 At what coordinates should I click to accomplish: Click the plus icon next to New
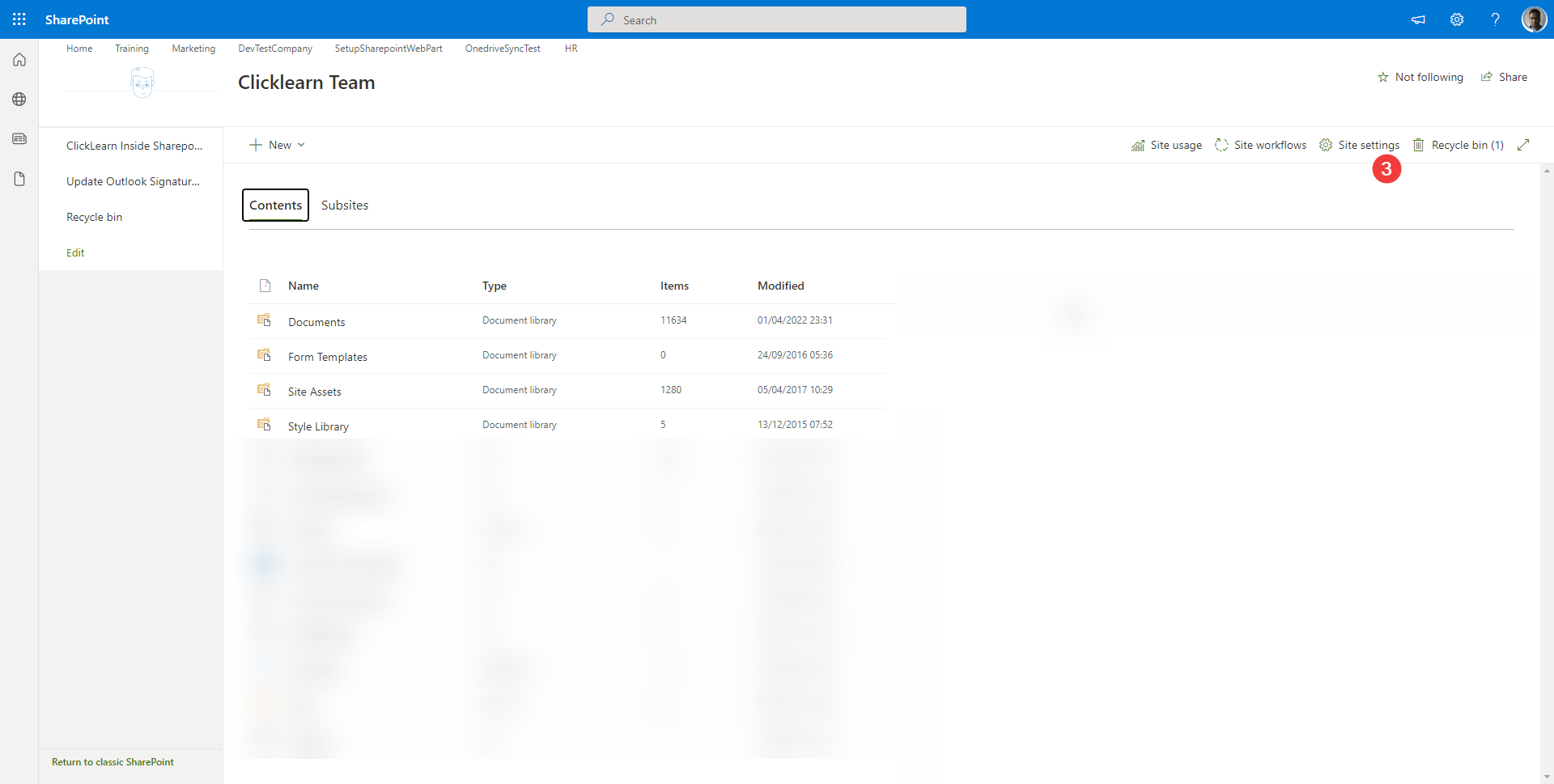(x=256, y=145)
